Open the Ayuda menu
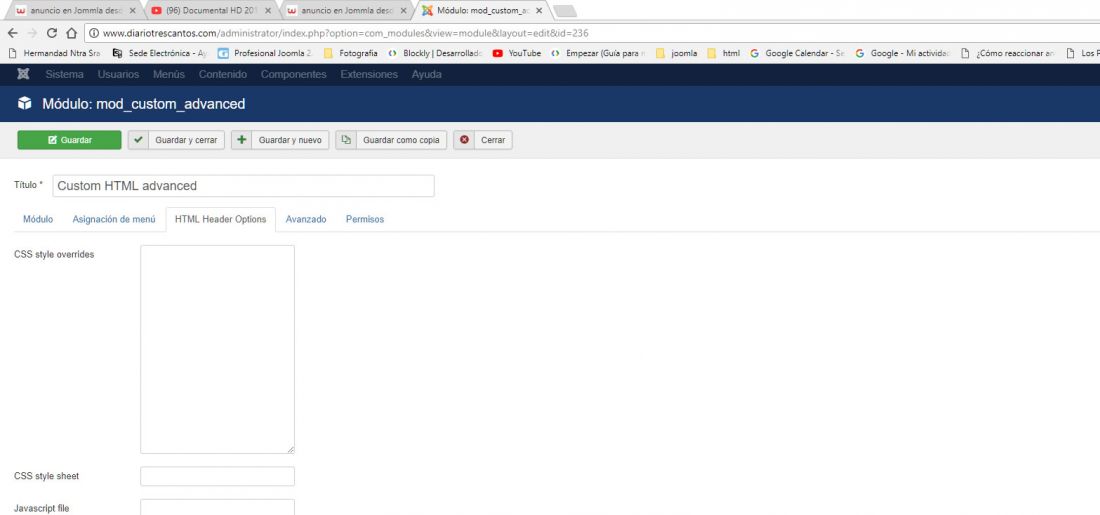 click(427, 74)
